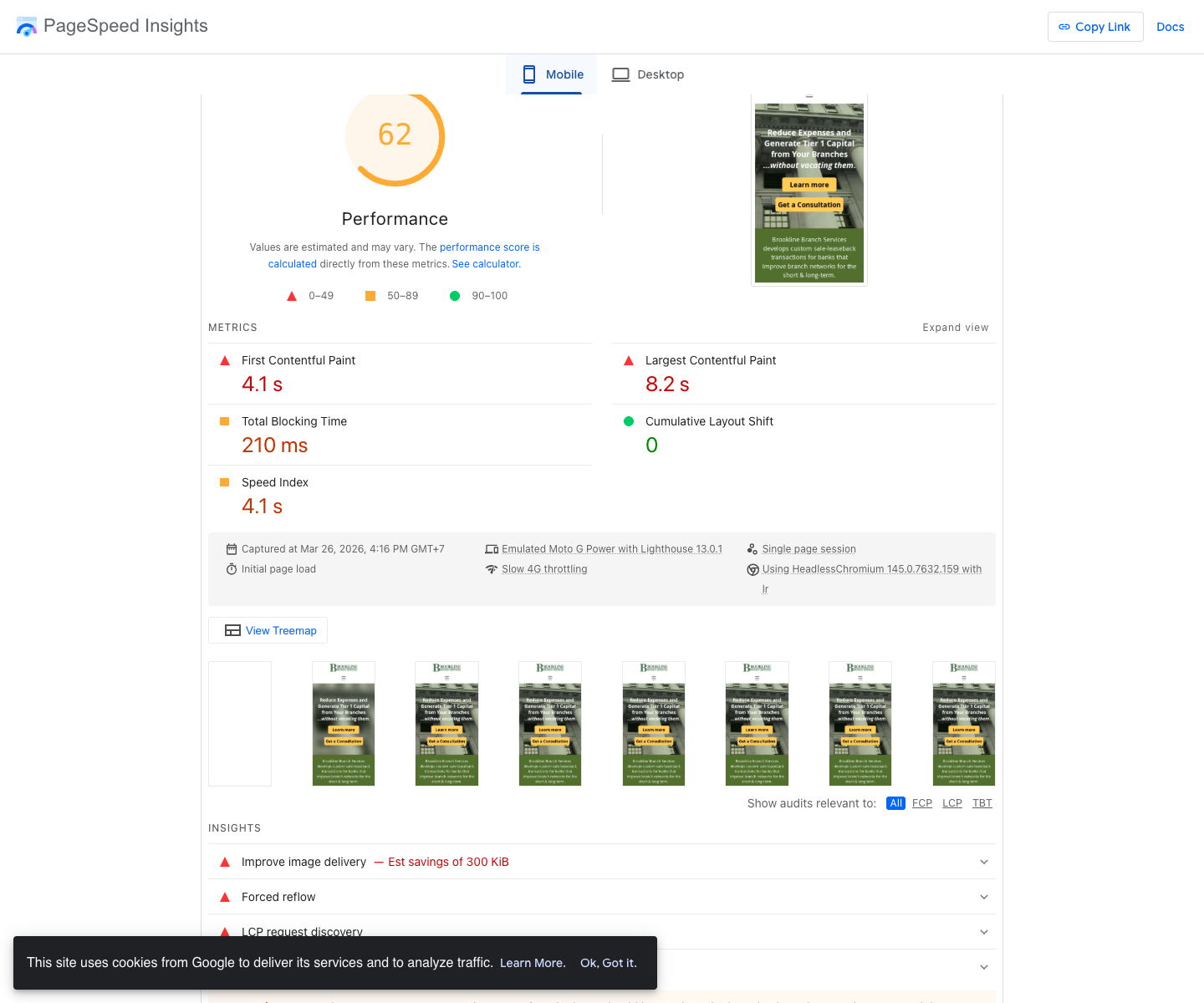
Task: Click the stopwatch icon beside Initial page load
Action: click(x=232, y=568)
